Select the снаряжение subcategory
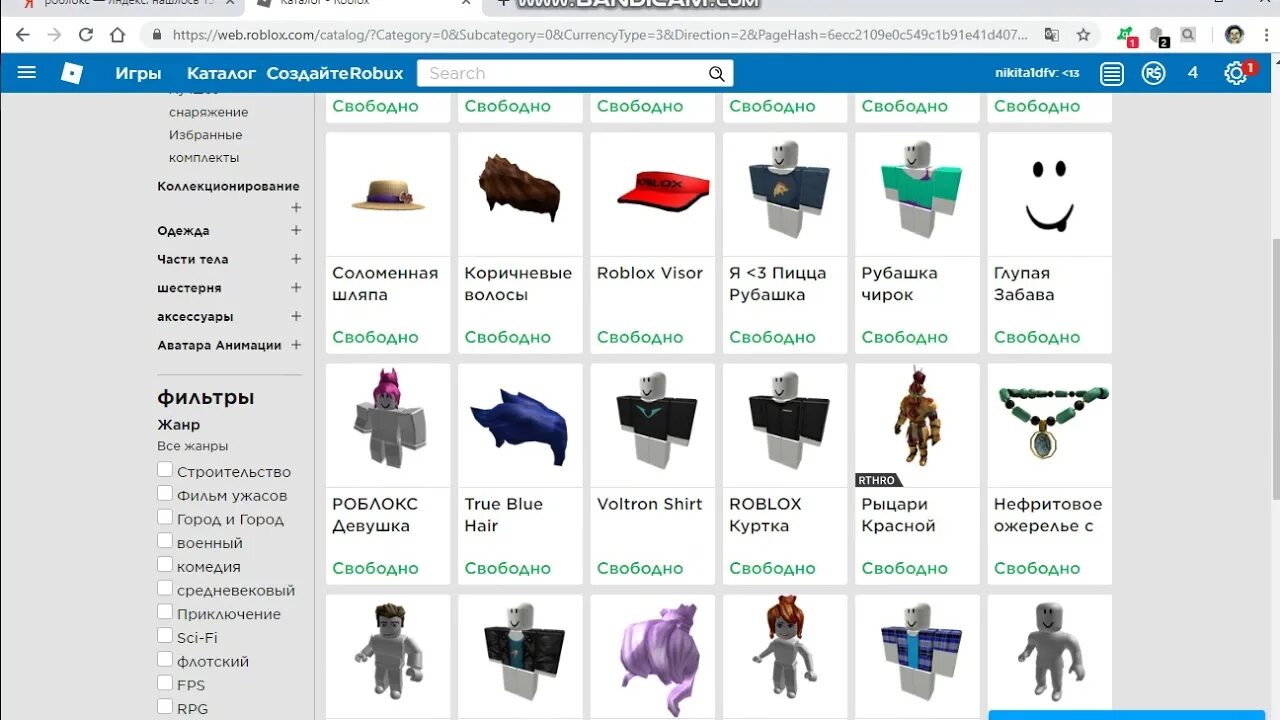The width and height of the screenshot is (1280, 720). click(208, 112)
